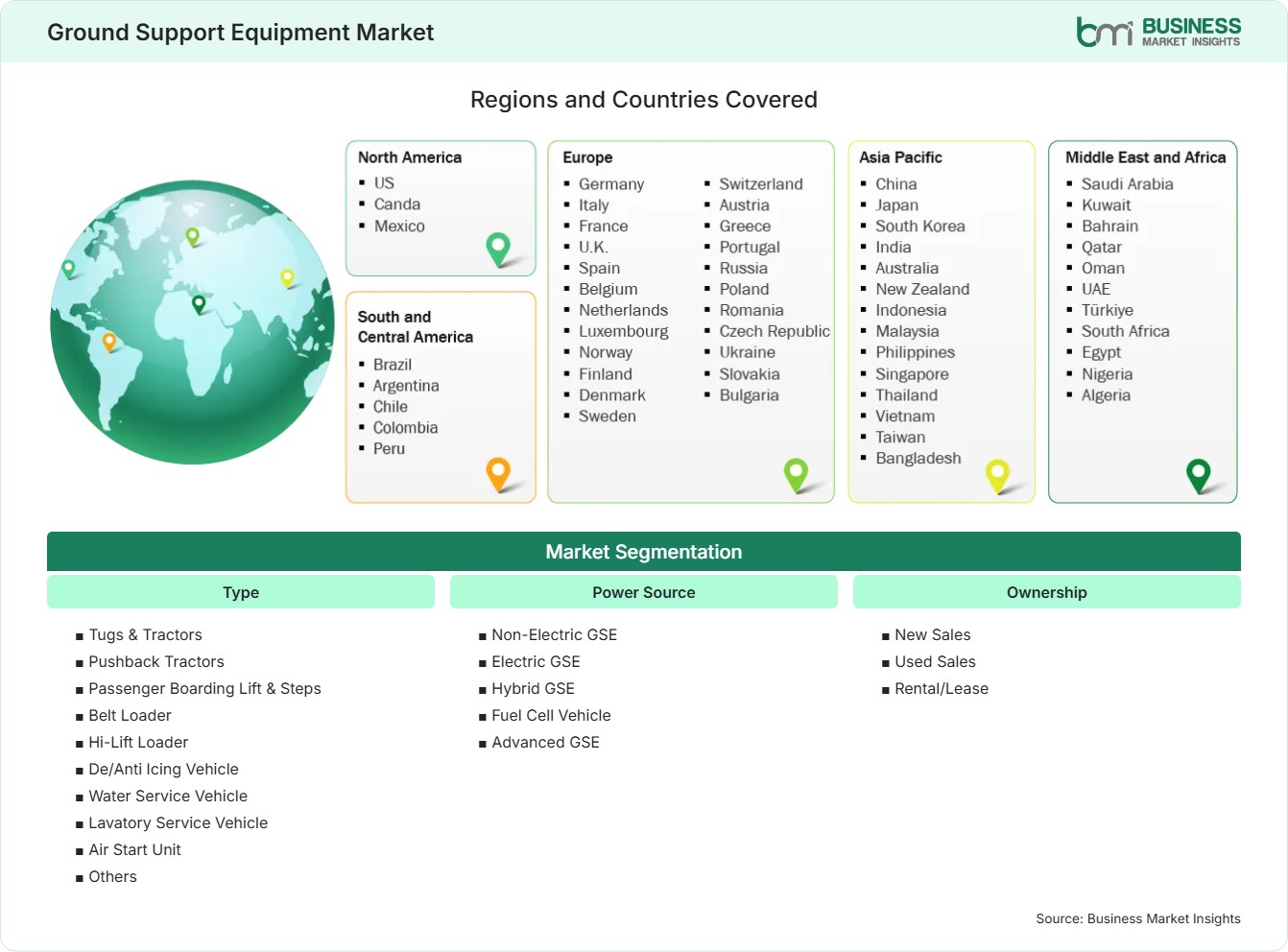Click the green pin in North America box

coord(498,249)
